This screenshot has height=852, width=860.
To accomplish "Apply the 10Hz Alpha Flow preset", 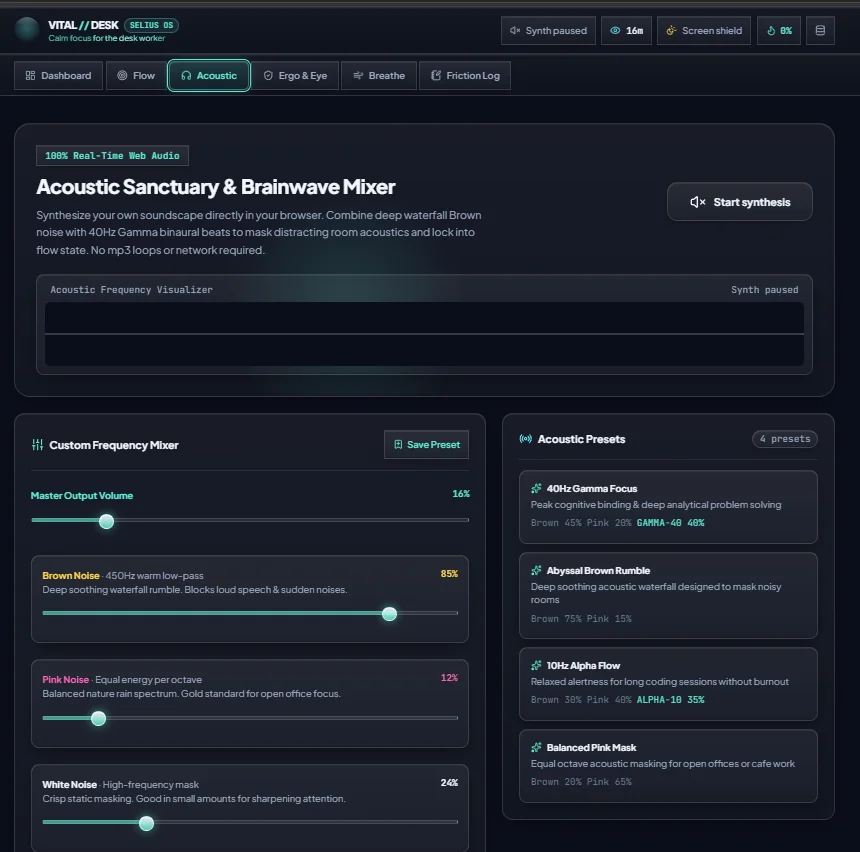I will [668, 684].
